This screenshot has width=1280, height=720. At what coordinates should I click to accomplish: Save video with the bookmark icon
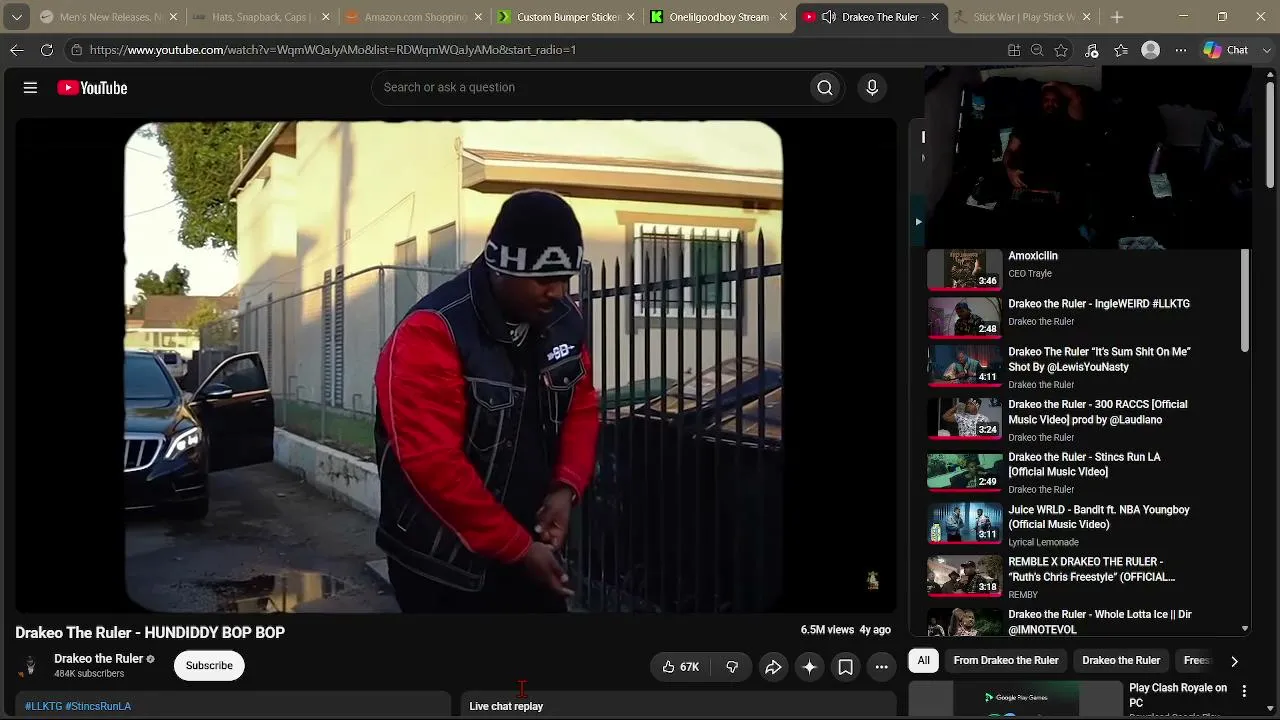845,667
